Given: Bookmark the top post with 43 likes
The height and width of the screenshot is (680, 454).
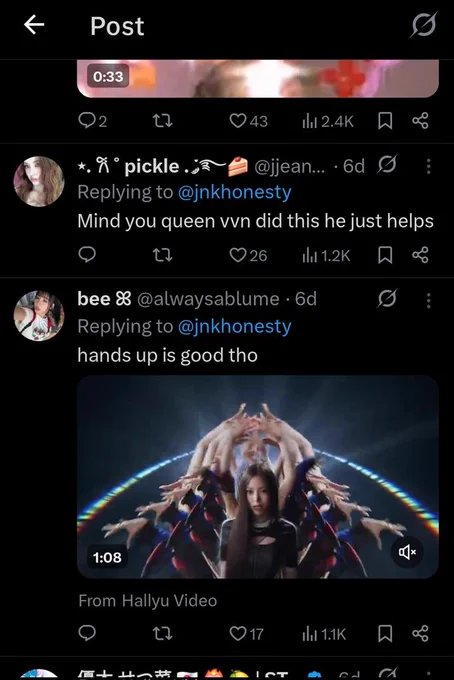Looking at the screenshot, I should 385,121.
